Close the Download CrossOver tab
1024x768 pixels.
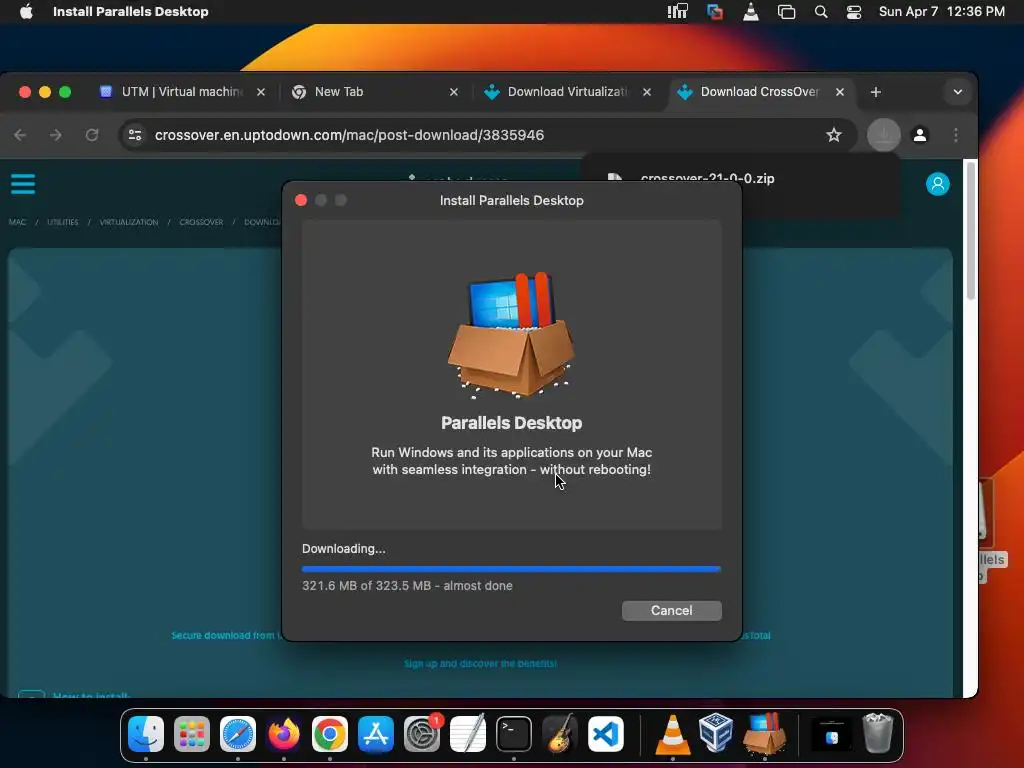pyautogui.click(x=840, y=92)
